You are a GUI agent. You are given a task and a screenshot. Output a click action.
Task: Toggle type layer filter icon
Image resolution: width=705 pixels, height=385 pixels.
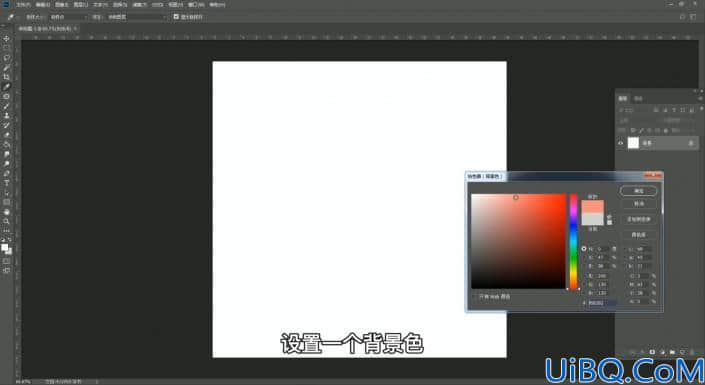click(674, 110)
